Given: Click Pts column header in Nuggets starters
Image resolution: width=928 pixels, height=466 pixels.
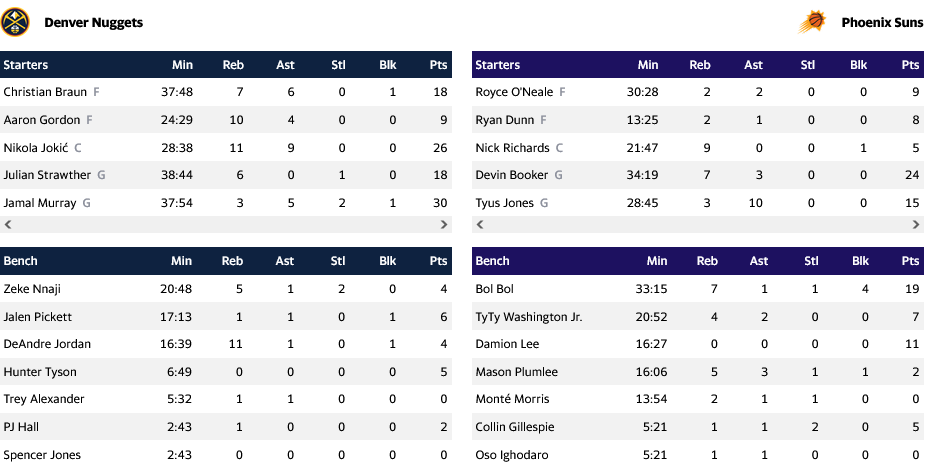Looking at the screenshot, I should point(438,65).
